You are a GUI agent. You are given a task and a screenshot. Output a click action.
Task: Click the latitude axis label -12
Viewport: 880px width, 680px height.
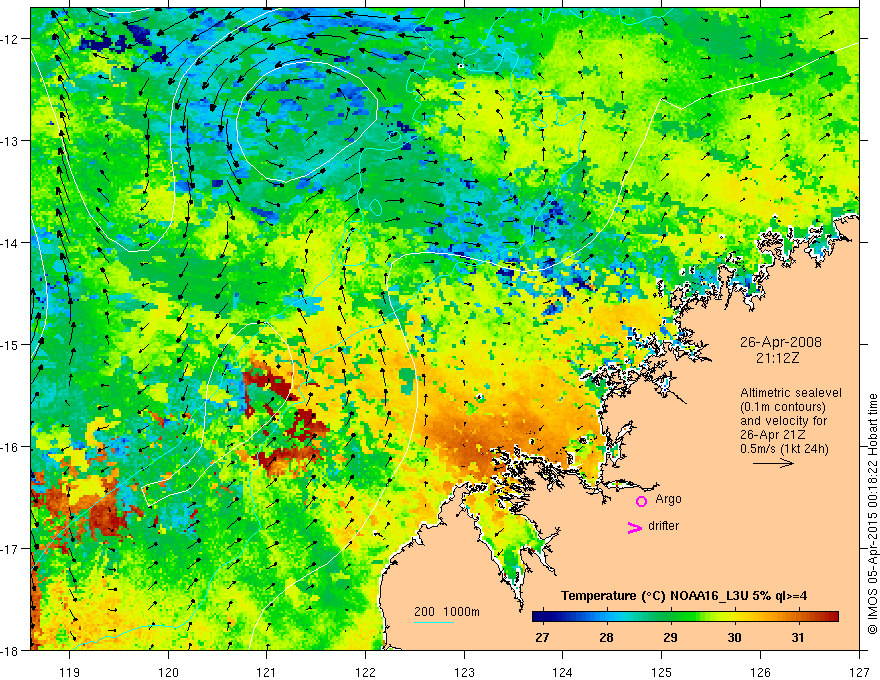pyautogui.click(x=10, y=39)
